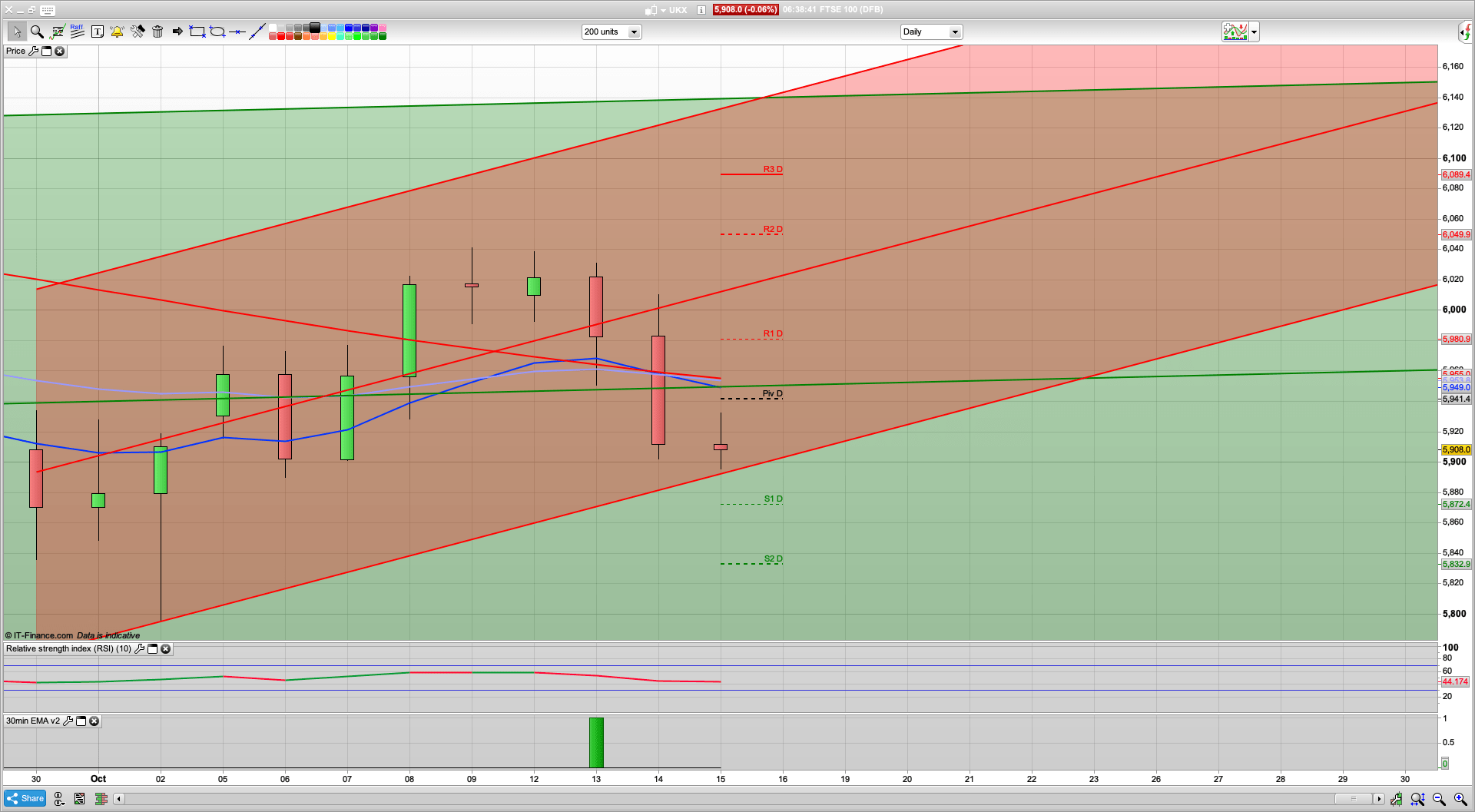1475x812 pixels.
Task: Open the Daily timeframe dropdown
Action: (955, 32)
